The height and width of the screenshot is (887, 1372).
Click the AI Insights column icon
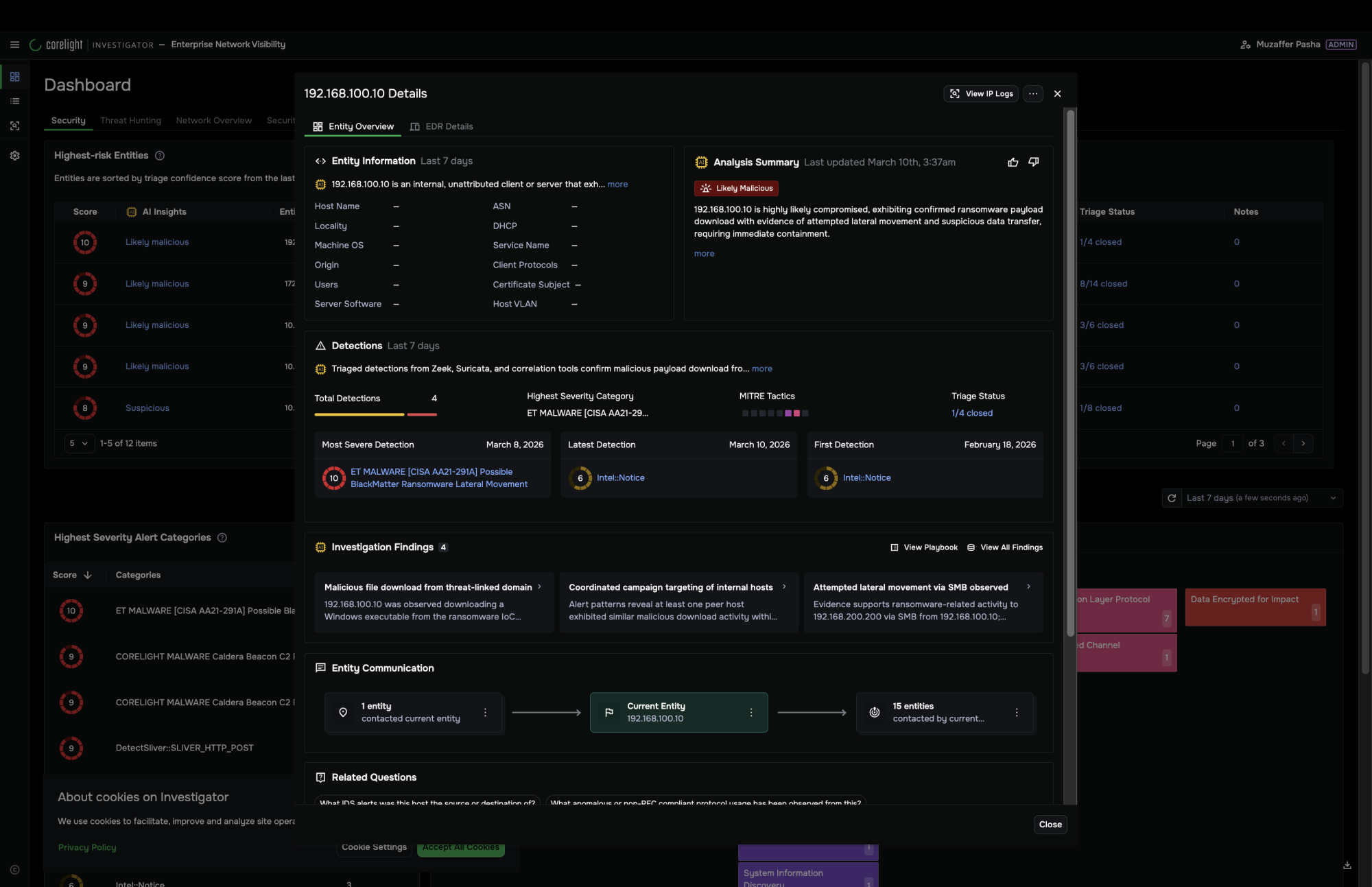click(x=132, y=212)
